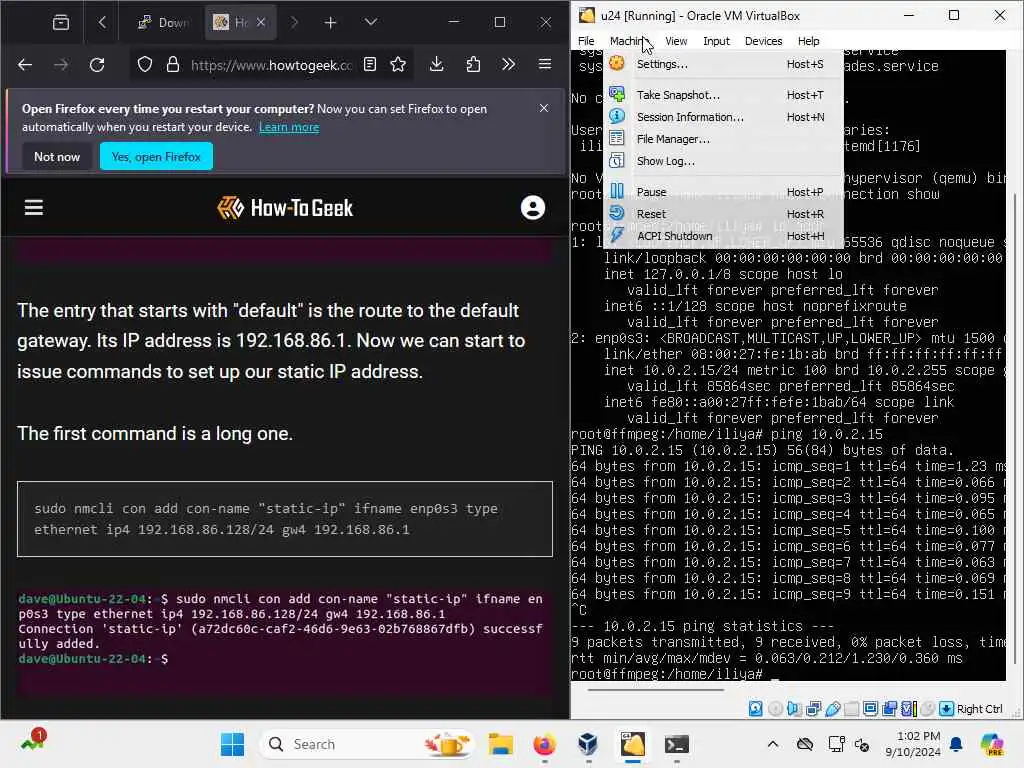
Task: Click the VirtualBox keyboard capture arrow icon
Action: pos(946,709)
